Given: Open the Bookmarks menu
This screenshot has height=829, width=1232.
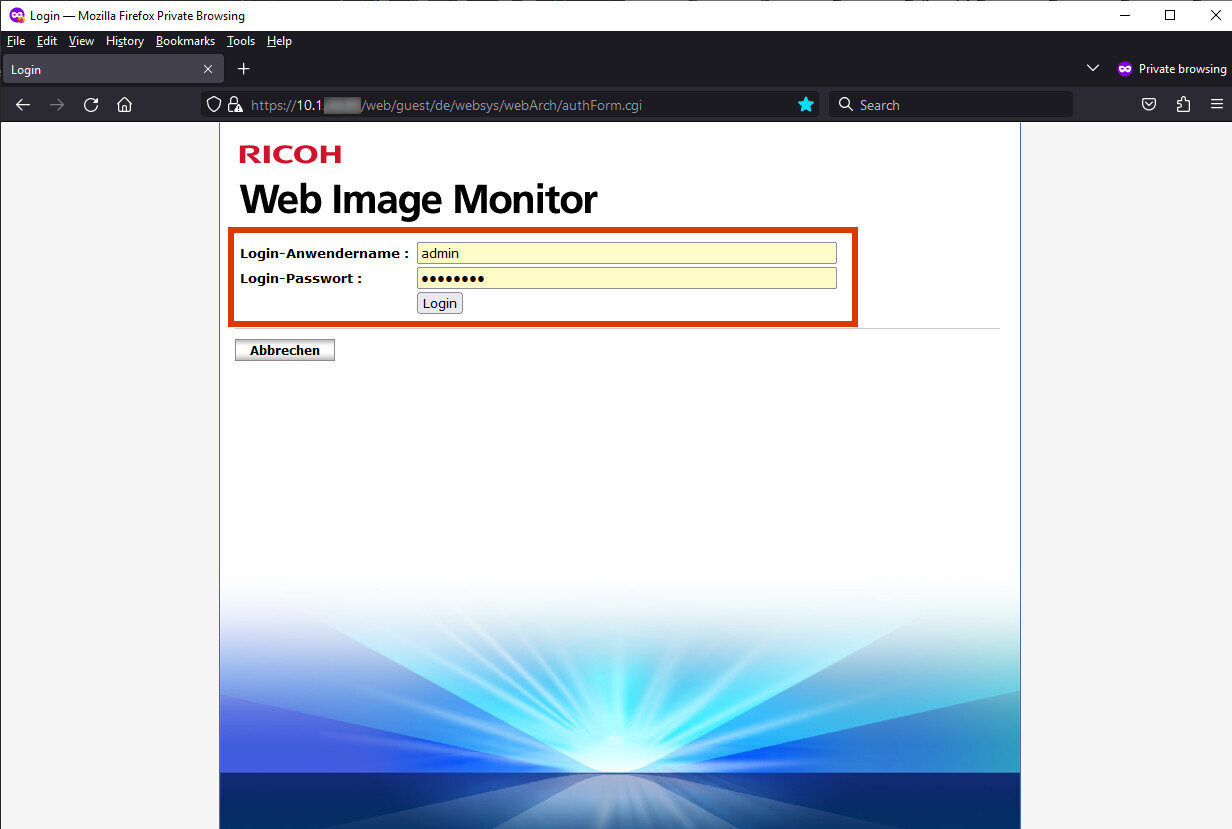Looking at the screenshot, I should 185,41.
